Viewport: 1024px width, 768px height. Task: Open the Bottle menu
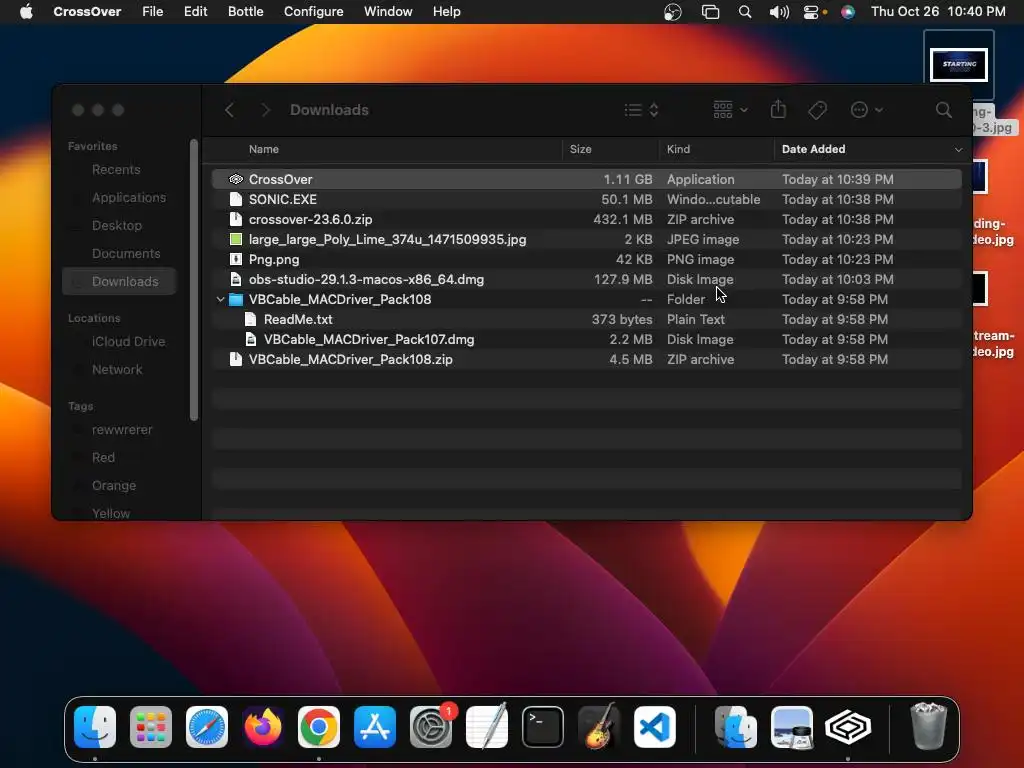point(246,12)
